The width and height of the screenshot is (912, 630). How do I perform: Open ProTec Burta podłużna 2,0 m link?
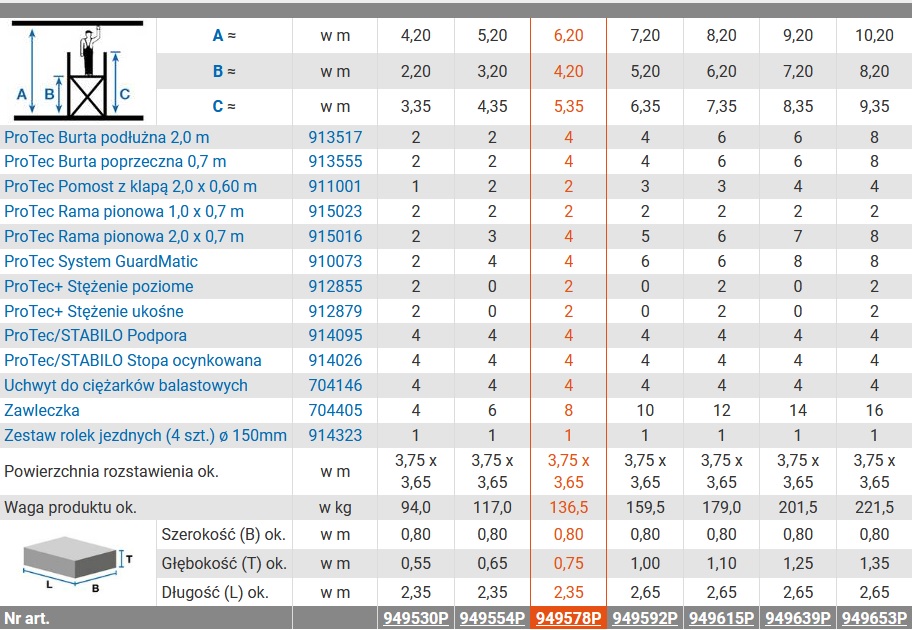[106, 137]
